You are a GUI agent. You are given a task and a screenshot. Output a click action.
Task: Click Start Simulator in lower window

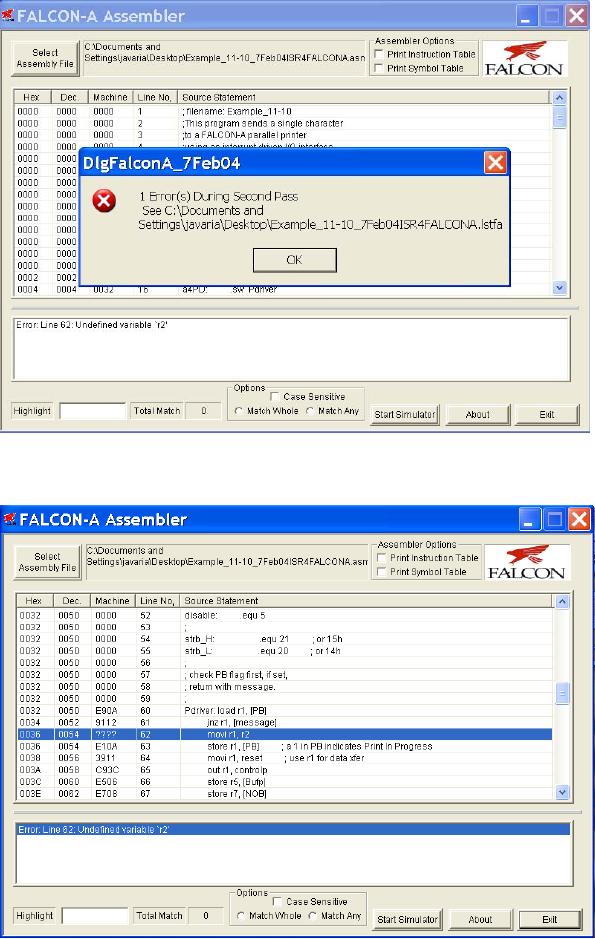[407, 919]
